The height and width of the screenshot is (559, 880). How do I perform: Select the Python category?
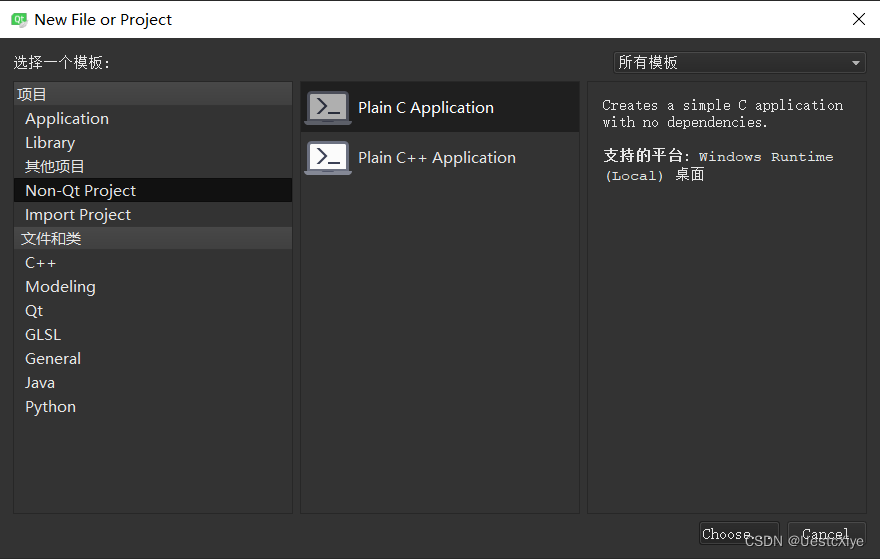[153, 407]
